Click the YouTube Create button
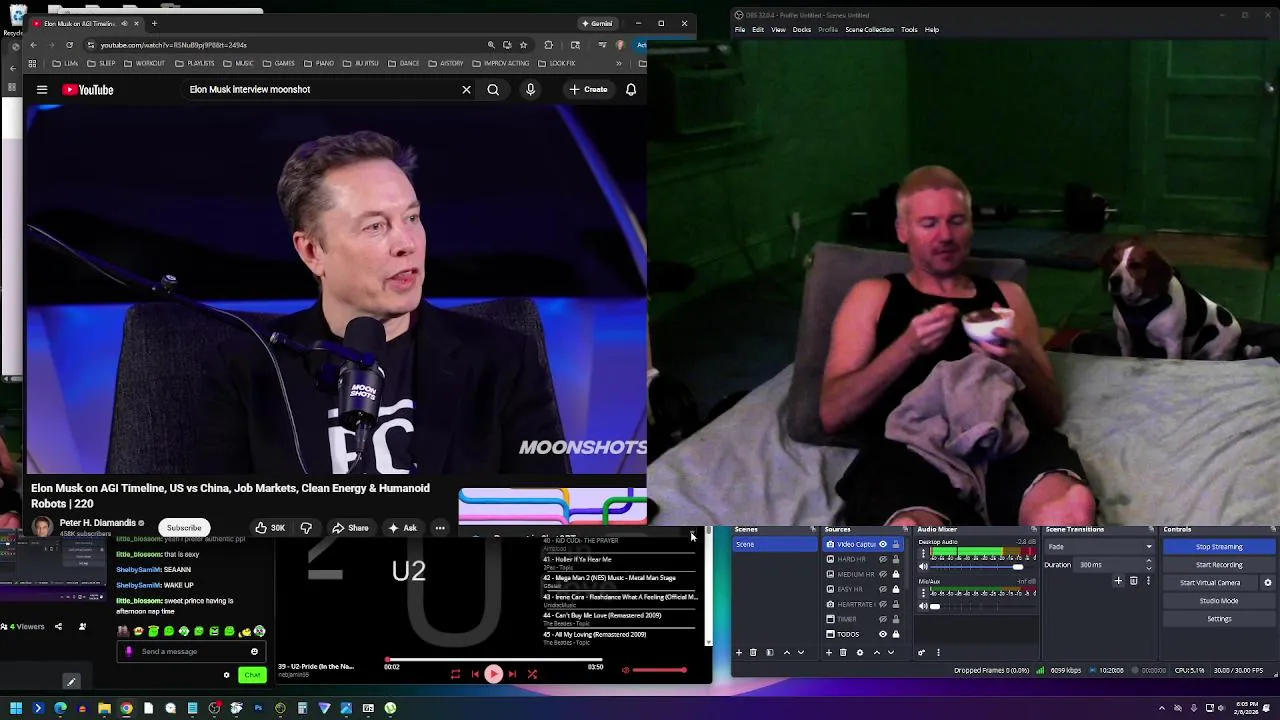This screenshot has width=1280, height=720. (588, 90)
